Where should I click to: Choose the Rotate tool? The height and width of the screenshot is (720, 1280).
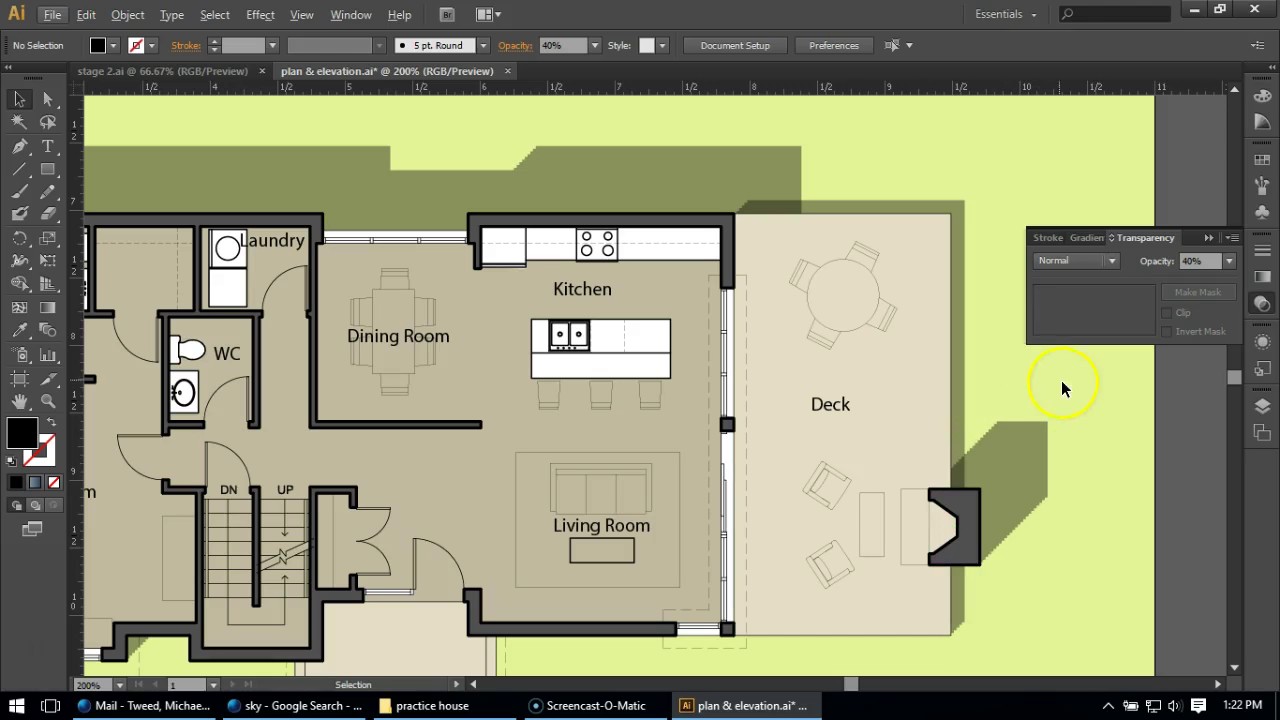point(19,239)
